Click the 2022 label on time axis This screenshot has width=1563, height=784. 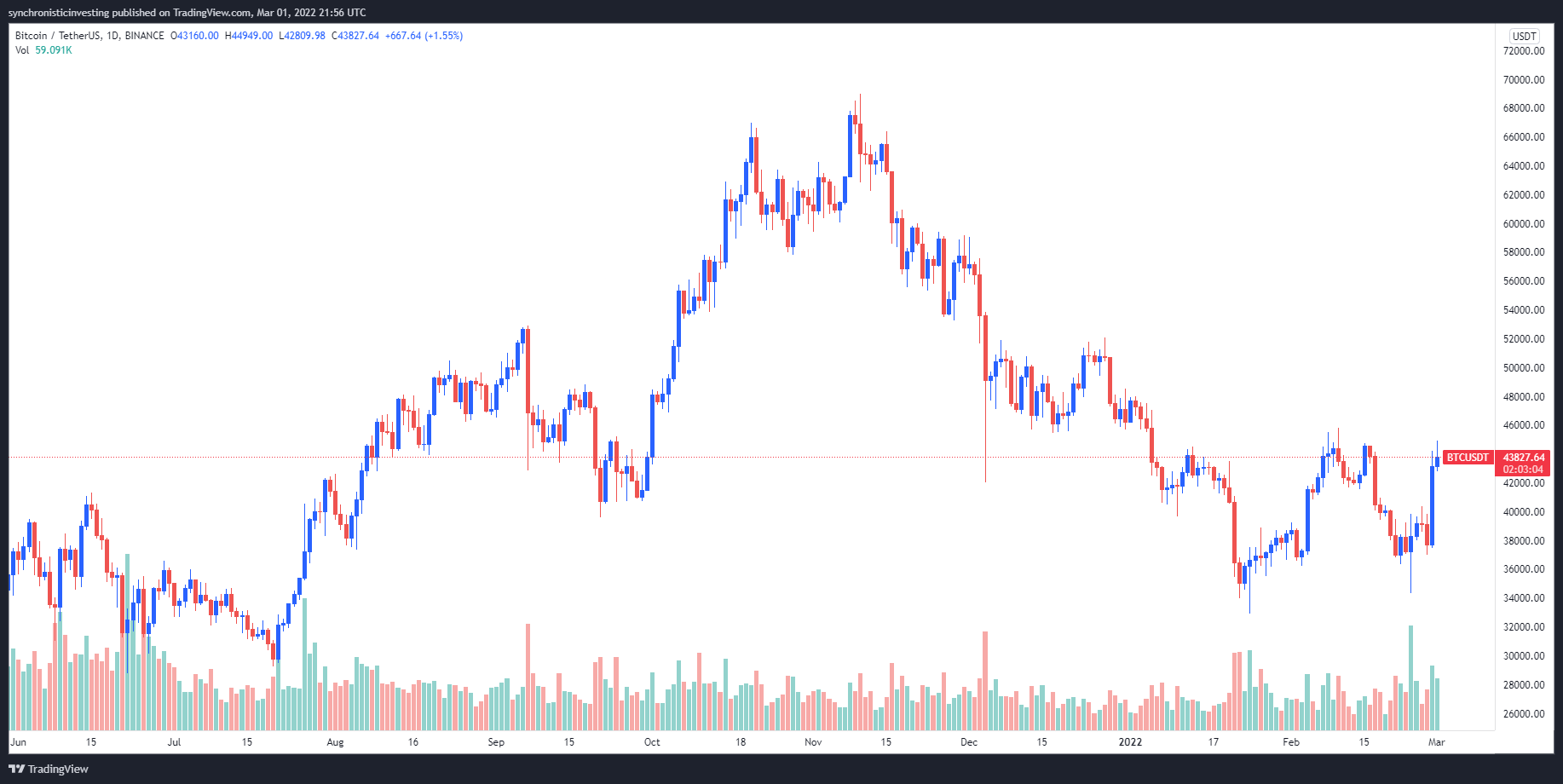click(1130, 742)
